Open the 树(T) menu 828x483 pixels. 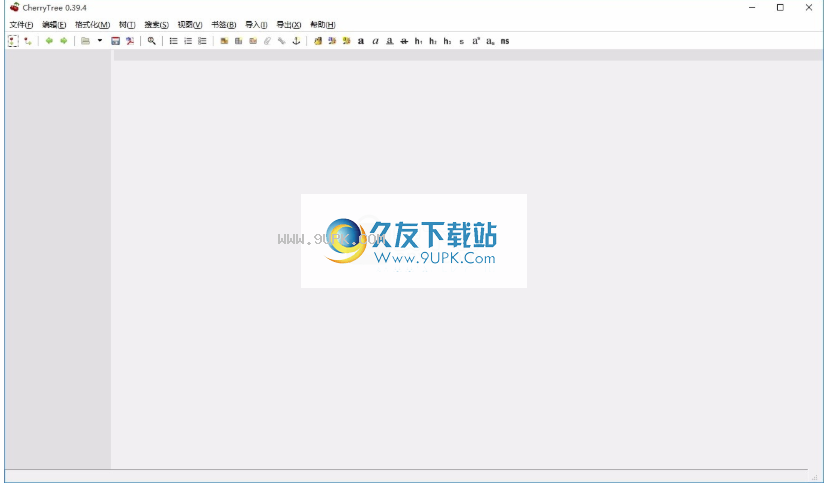click(x=127, y=25)
